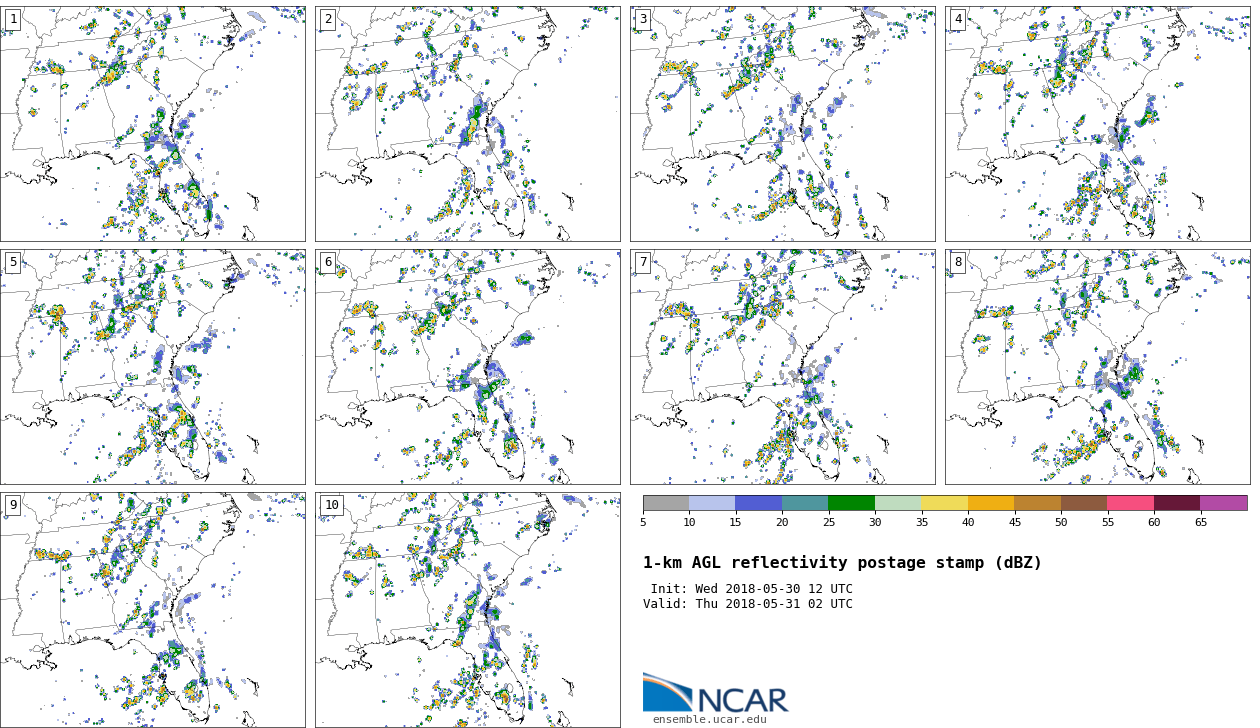The height and width of the screenshot is (728, 1260).
Task: Click the '5' colorbar tick label
Action: click(643, 522)
